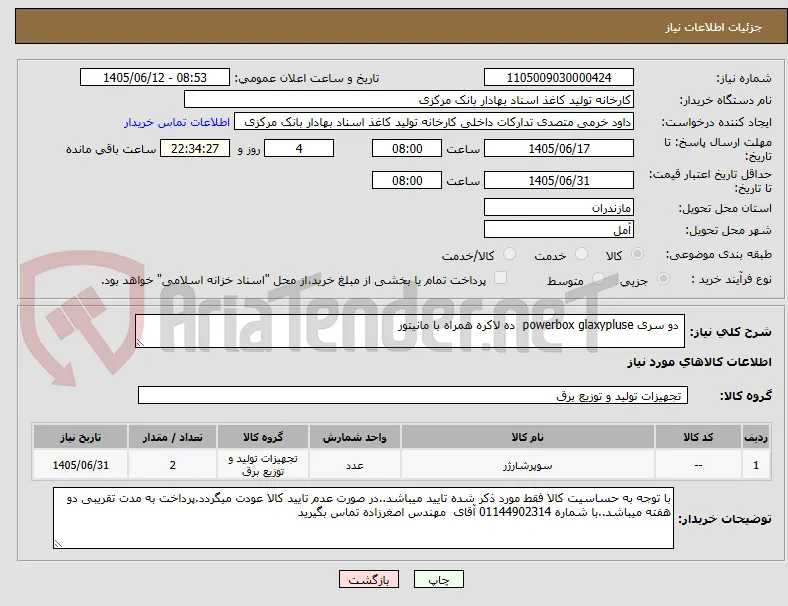Click the powerbox glaxypluse description textarea
Image resolution: width=788 pixels, height=606 pixels.
[410, 331]
